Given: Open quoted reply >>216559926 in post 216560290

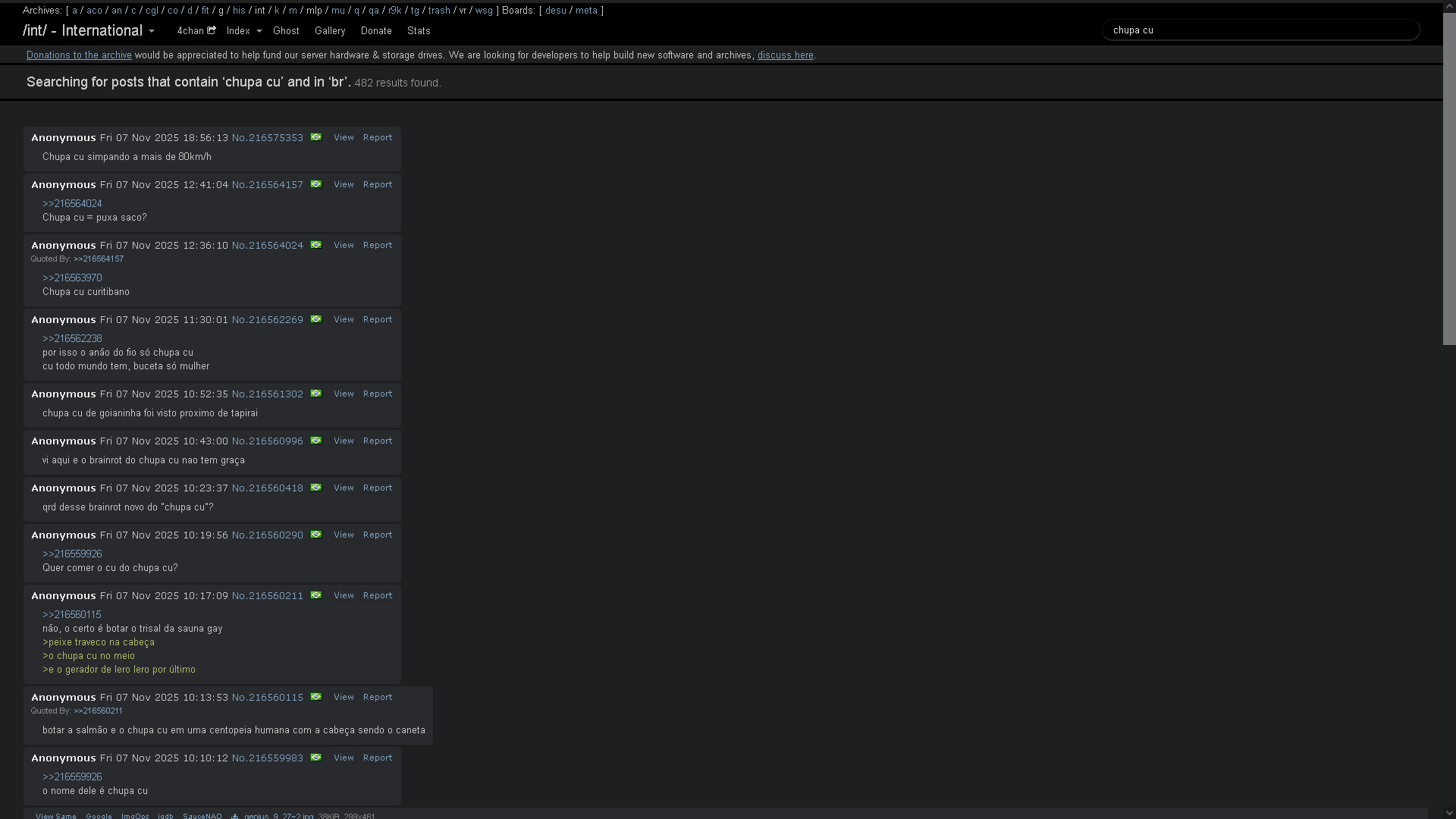Looking at the screenshot, I should point(72,554).
